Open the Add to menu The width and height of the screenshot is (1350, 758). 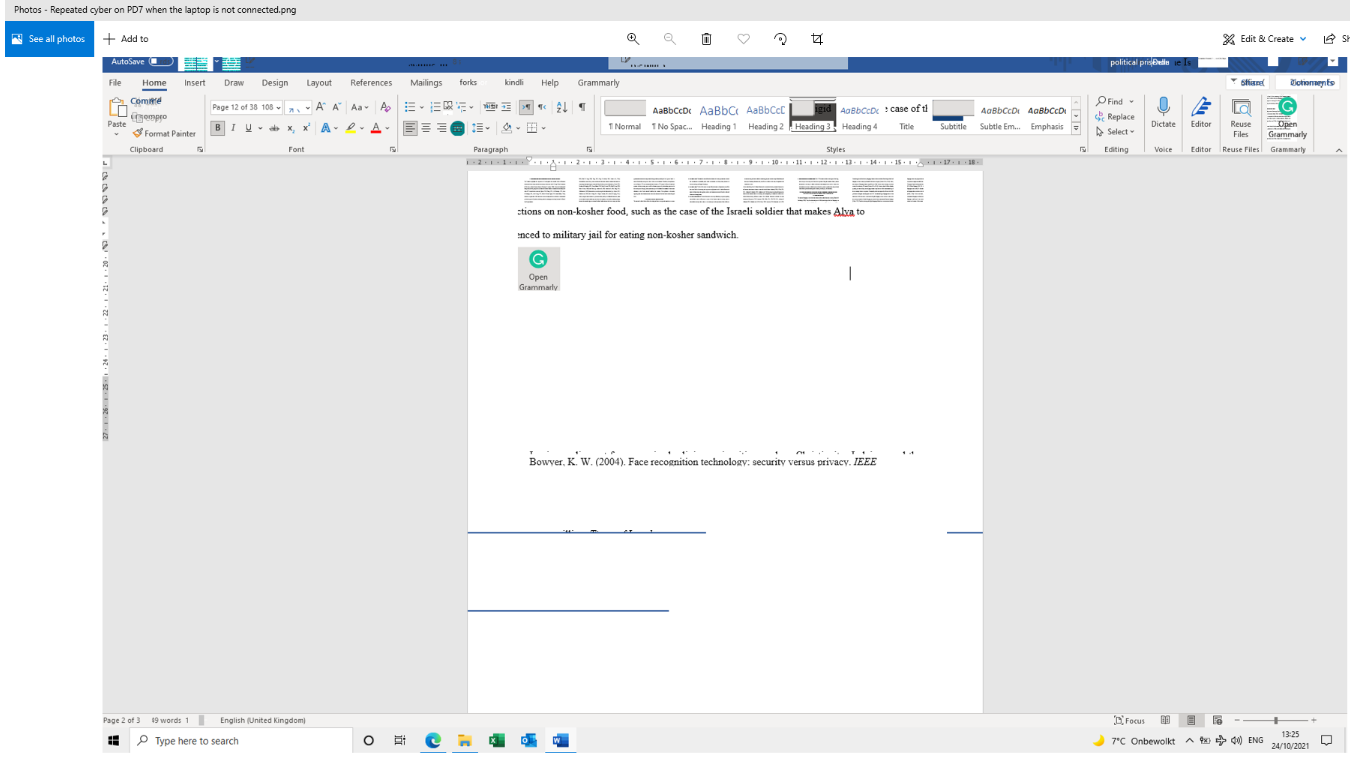click(126, 39)
